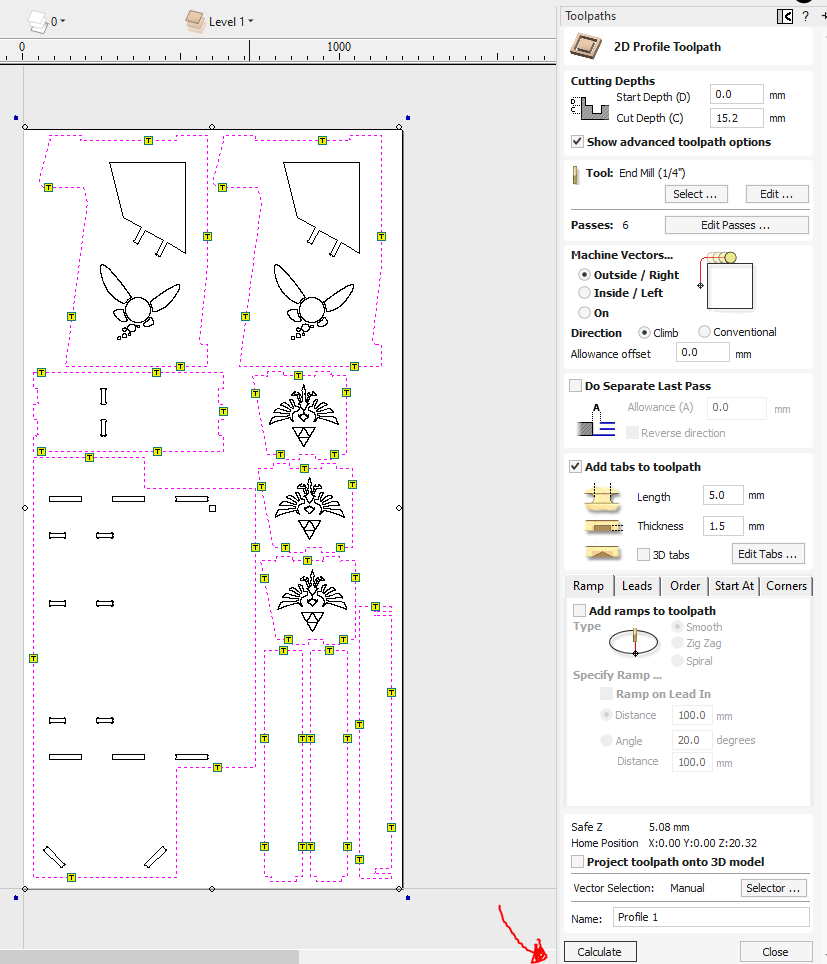The height and width of the screenshot is (964, 827).
Task: Enable the 3D tabs checkbox
Action: pyautogui.click(x=643, y=555)
